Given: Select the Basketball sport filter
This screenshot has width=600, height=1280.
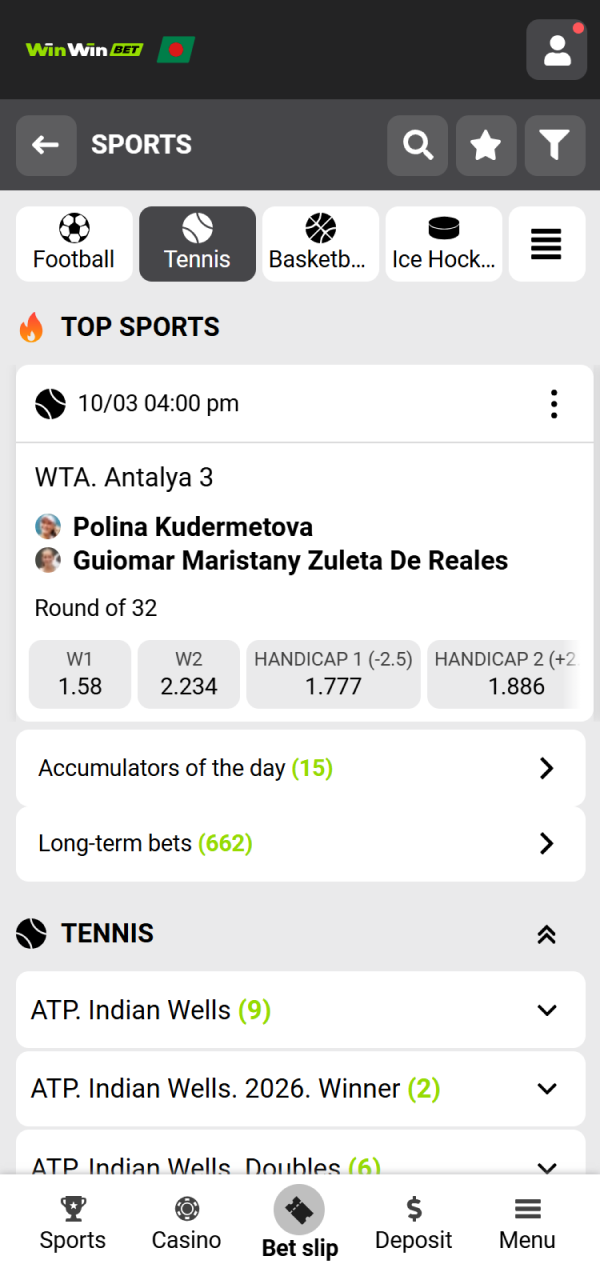Looking at the screenshot, I should pos(320,243).
